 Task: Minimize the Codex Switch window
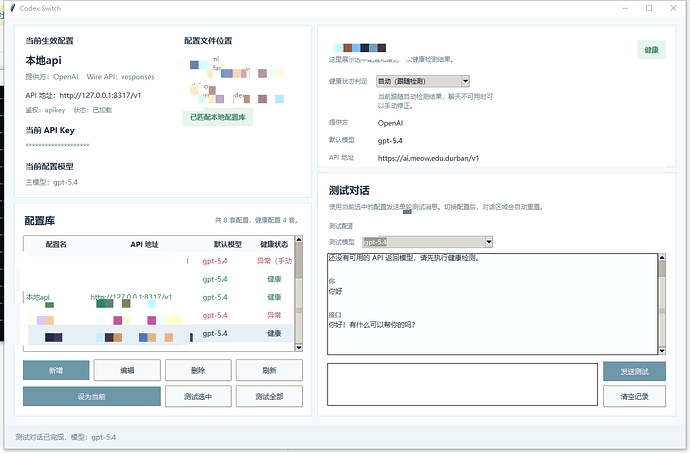tap(625, 8)
